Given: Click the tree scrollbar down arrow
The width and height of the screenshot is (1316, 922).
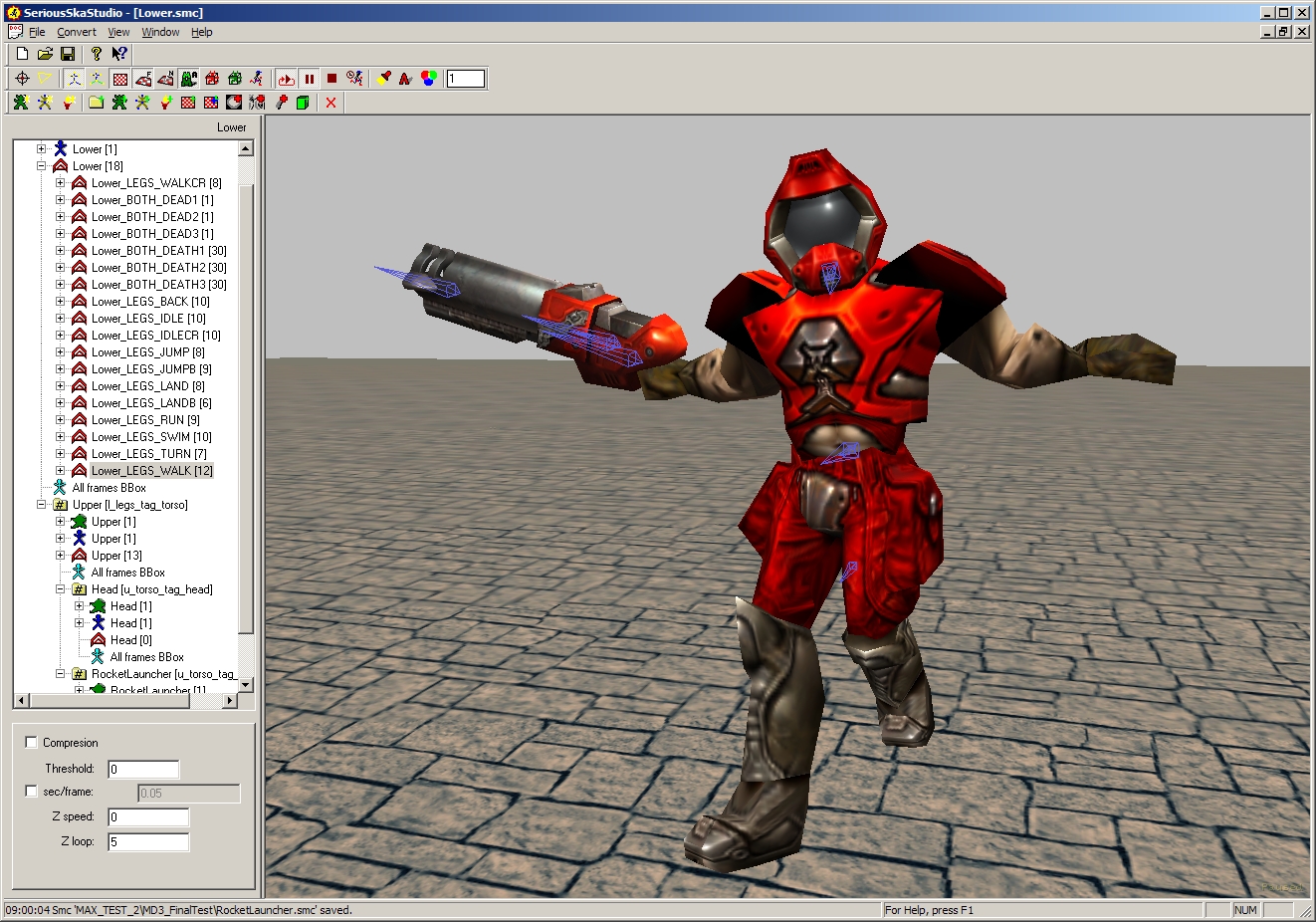Looking at the screenshot, I should tap(246, 685).
